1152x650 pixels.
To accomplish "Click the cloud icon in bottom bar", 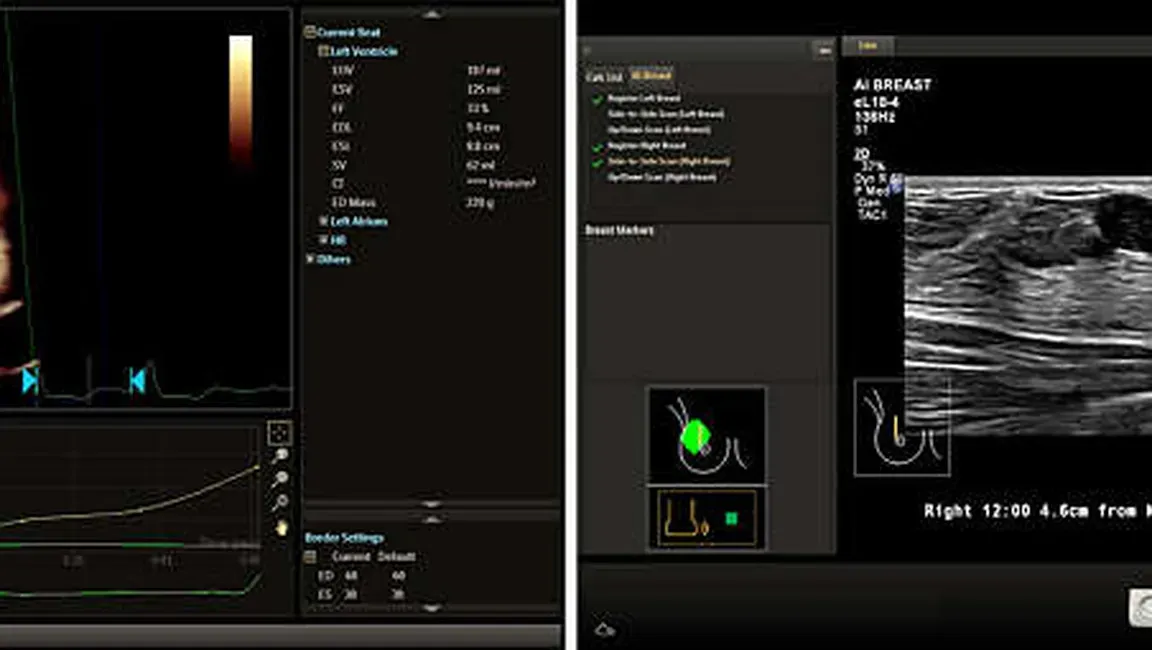I will click(x=604, y=629).
